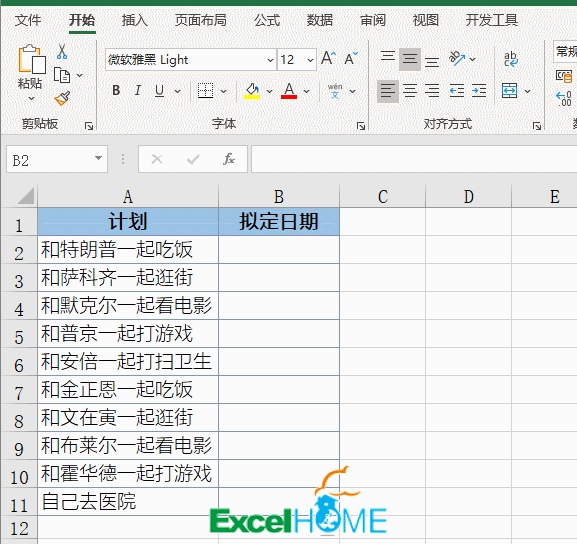Screen dimensions: 577x544
Task: Toggle Bold formatting
Action: tap(116, 90)
